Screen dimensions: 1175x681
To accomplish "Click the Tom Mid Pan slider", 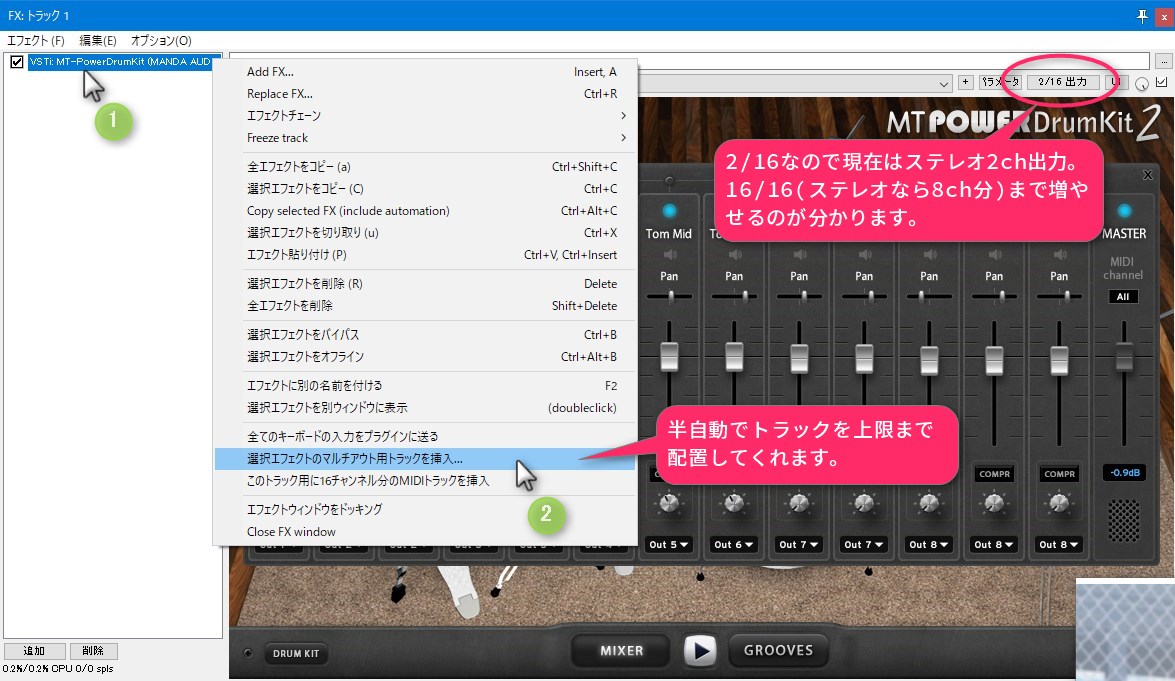I will [x=669, y=297].
